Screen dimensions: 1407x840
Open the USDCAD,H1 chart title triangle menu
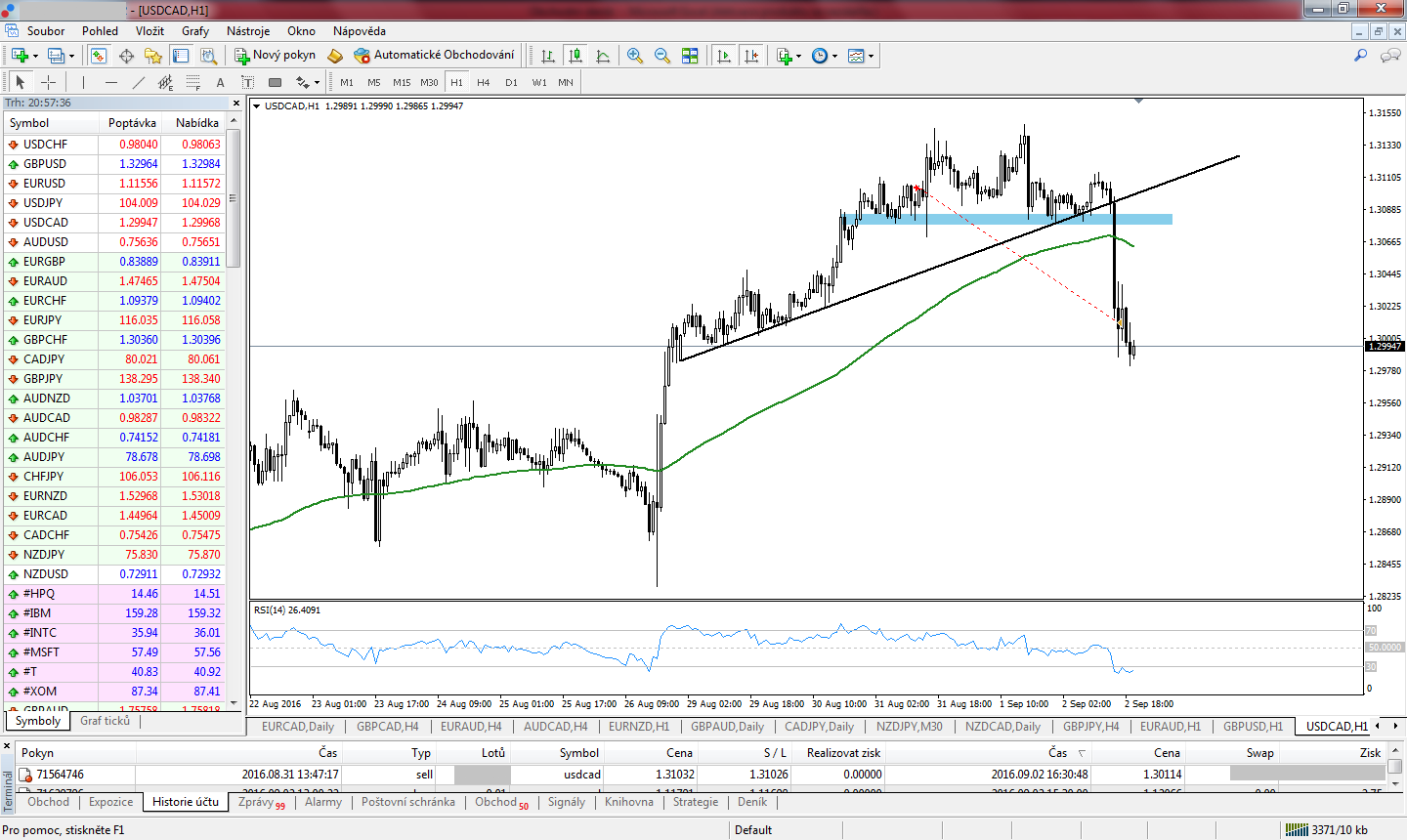click(x=257, y=105)
